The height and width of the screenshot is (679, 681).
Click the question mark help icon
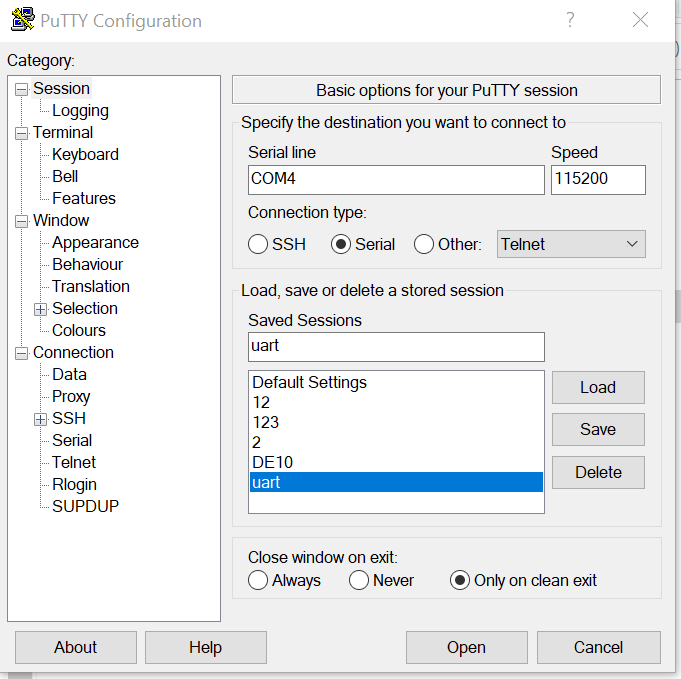pyautogui.click(x=570, y=20)
